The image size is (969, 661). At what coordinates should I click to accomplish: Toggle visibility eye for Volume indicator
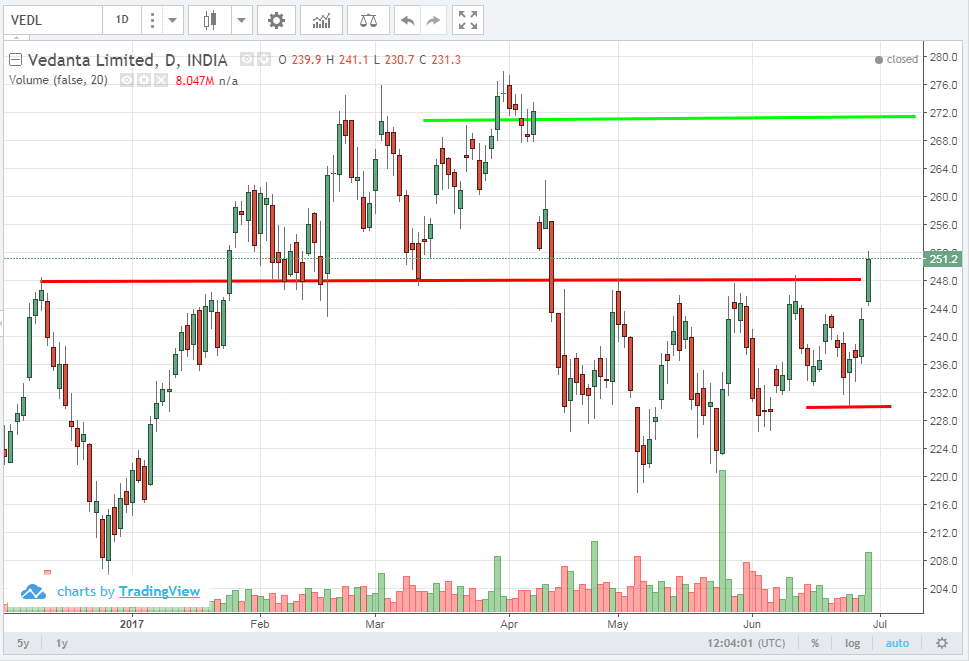127,80
